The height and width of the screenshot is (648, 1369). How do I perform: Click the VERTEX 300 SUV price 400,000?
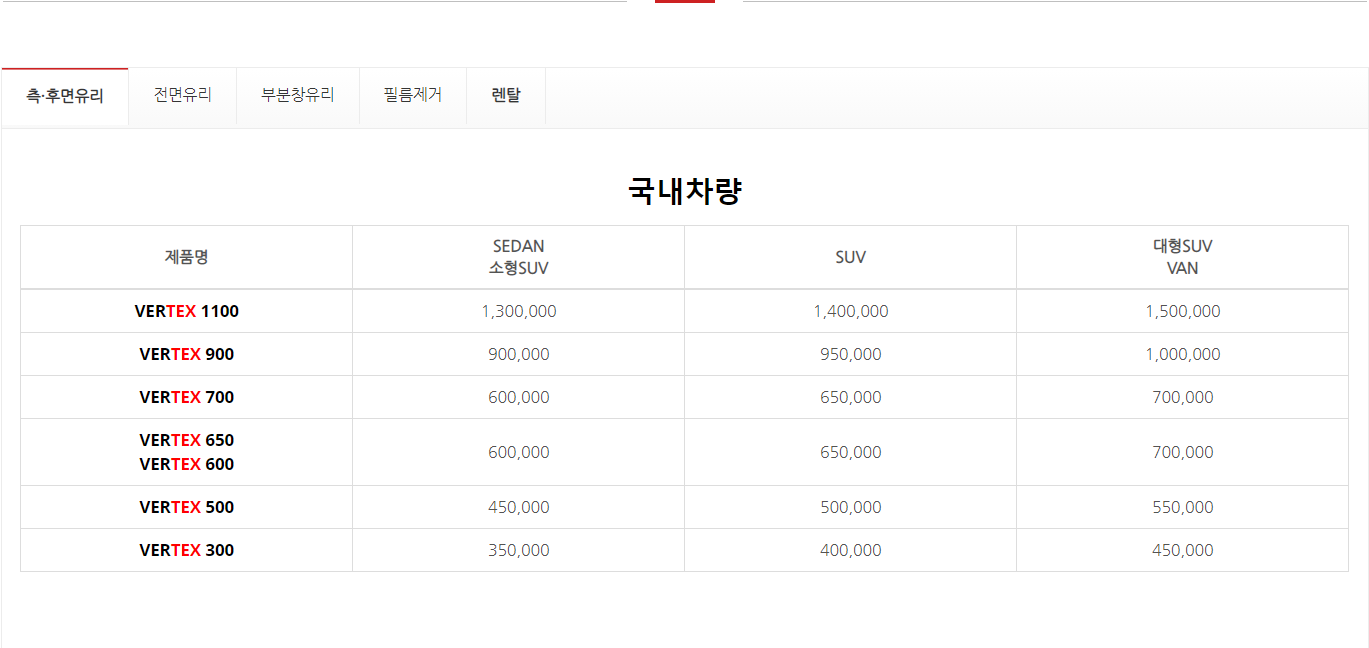point(851,550)
